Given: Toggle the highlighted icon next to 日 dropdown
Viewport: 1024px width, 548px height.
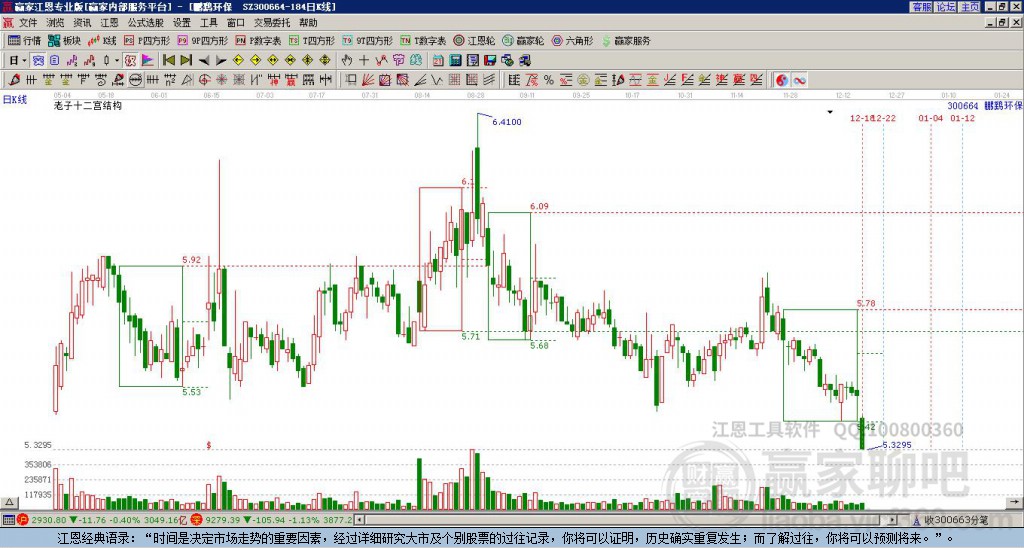Looking at the screenshot, I should click(x=39, y=61).
